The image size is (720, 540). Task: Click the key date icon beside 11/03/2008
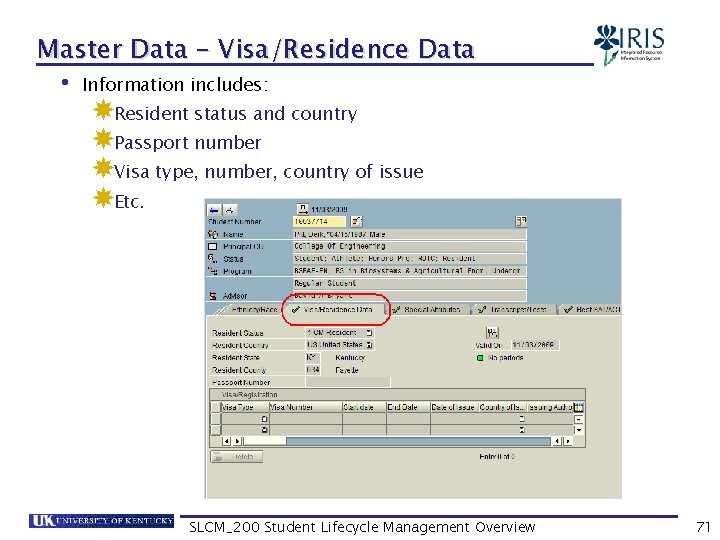tap(303, 209)
